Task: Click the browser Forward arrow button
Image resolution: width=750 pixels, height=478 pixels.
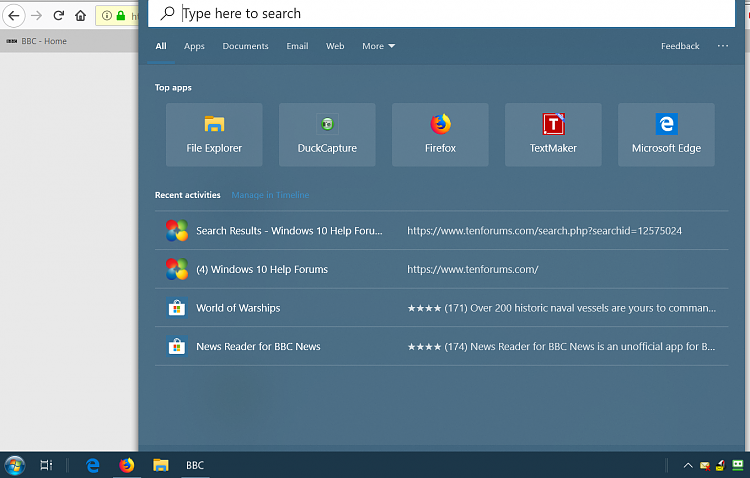Action: point(36,16)
